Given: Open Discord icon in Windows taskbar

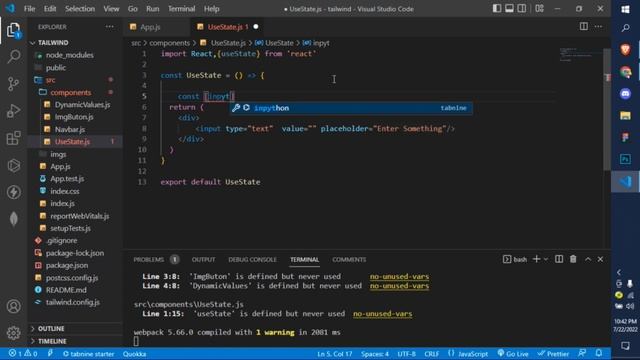Looking at the screenshot, I should [625, 93].
